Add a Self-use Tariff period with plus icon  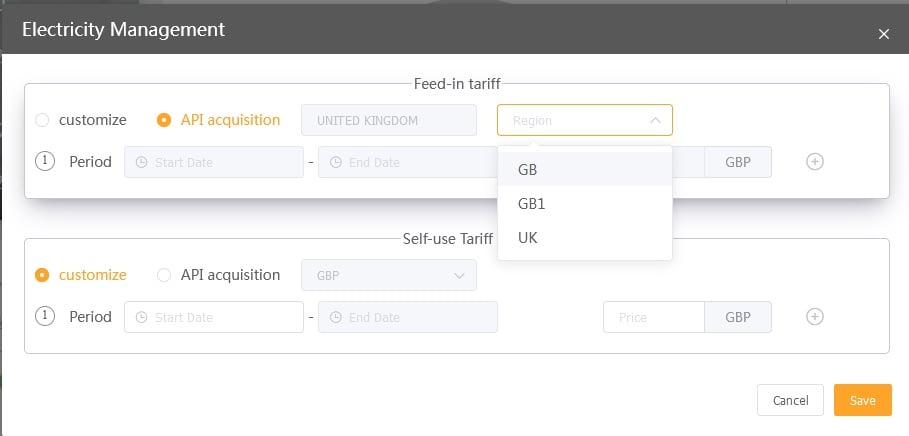click(815, 317)
